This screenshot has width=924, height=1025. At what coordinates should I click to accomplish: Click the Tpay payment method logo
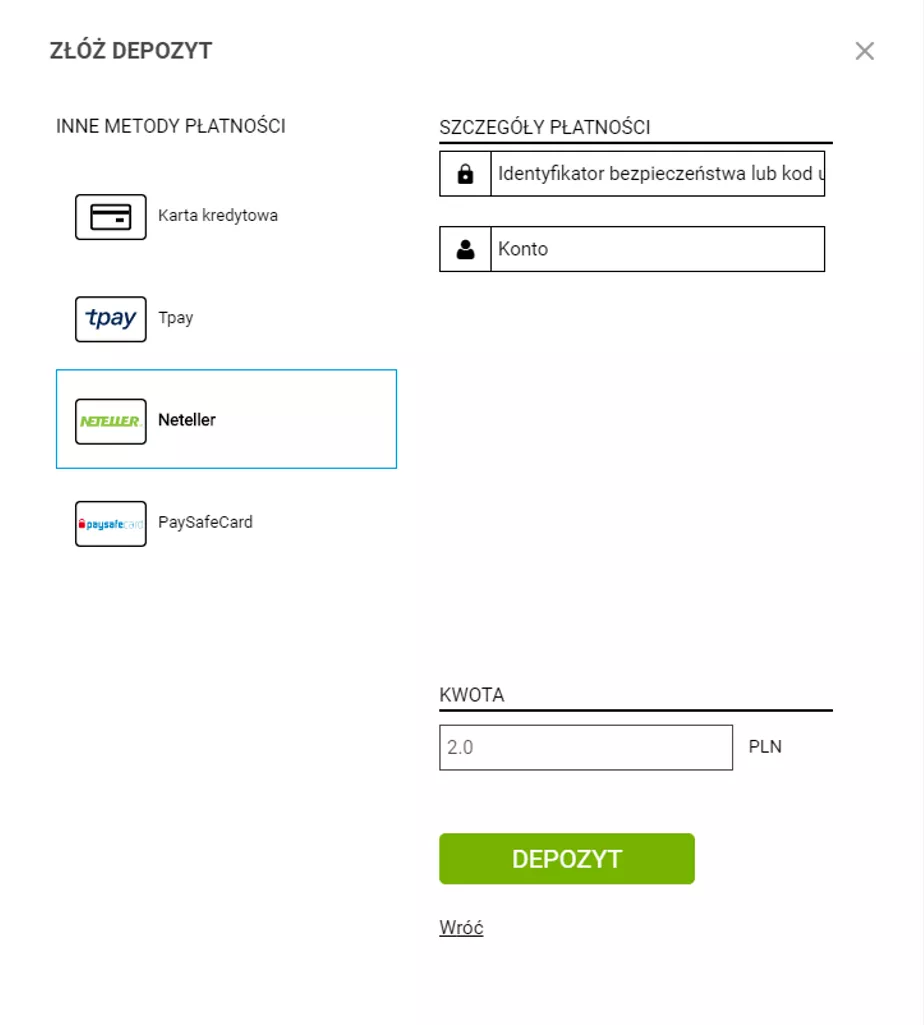coord(110,318)
